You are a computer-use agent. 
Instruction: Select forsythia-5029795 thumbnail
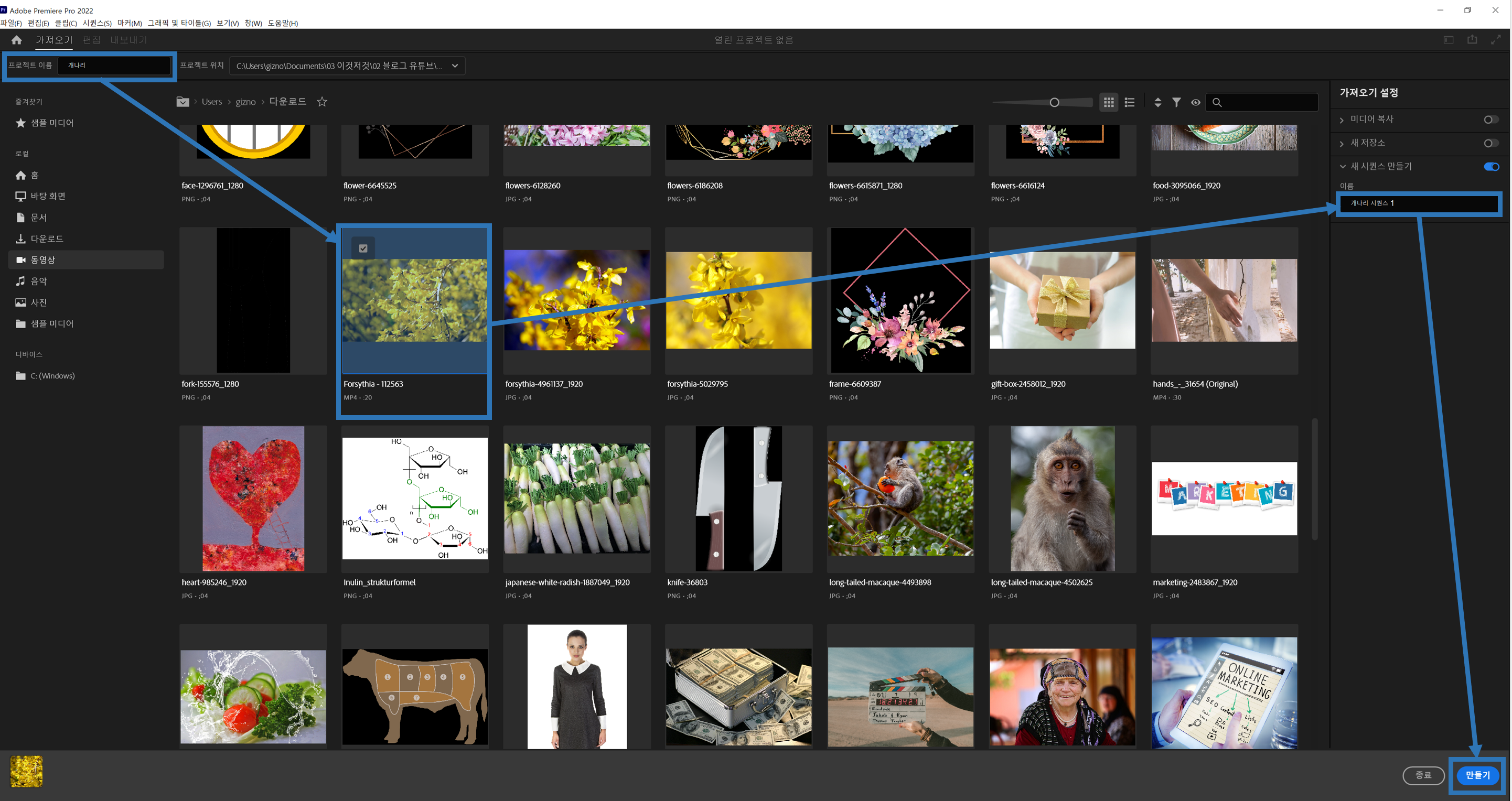(738, 300)
